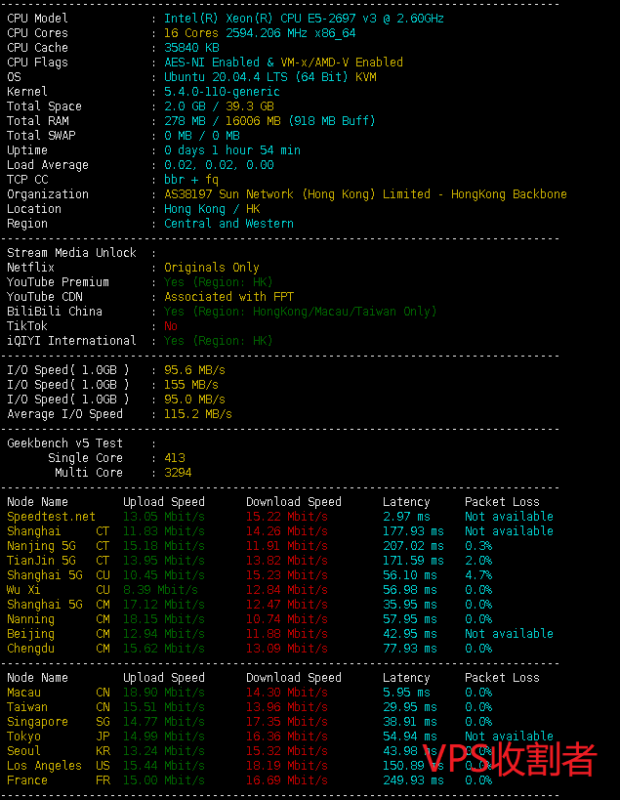The width and height of the screenshot is (620, 800).
Task: Click the Speedtest.net node name
Action: (51, 517)
